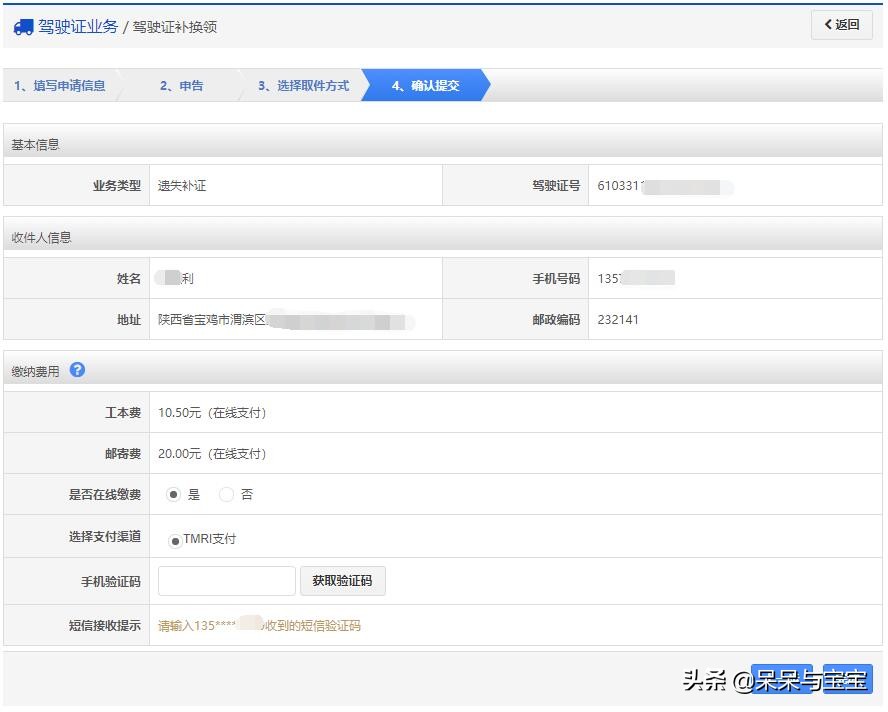
Task: Click the 驾驶证号 field label
Action: coord(556,186)
